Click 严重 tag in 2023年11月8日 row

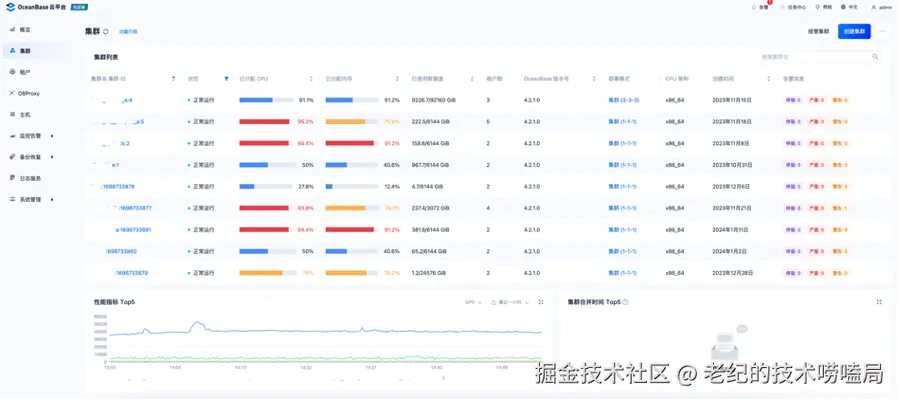[816, 143]
